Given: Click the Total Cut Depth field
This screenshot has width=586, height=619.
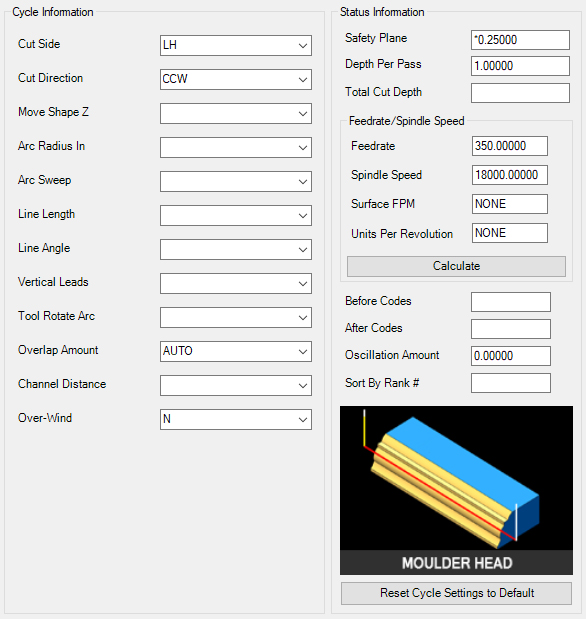Looking at the screenshot, I should 520,93.
